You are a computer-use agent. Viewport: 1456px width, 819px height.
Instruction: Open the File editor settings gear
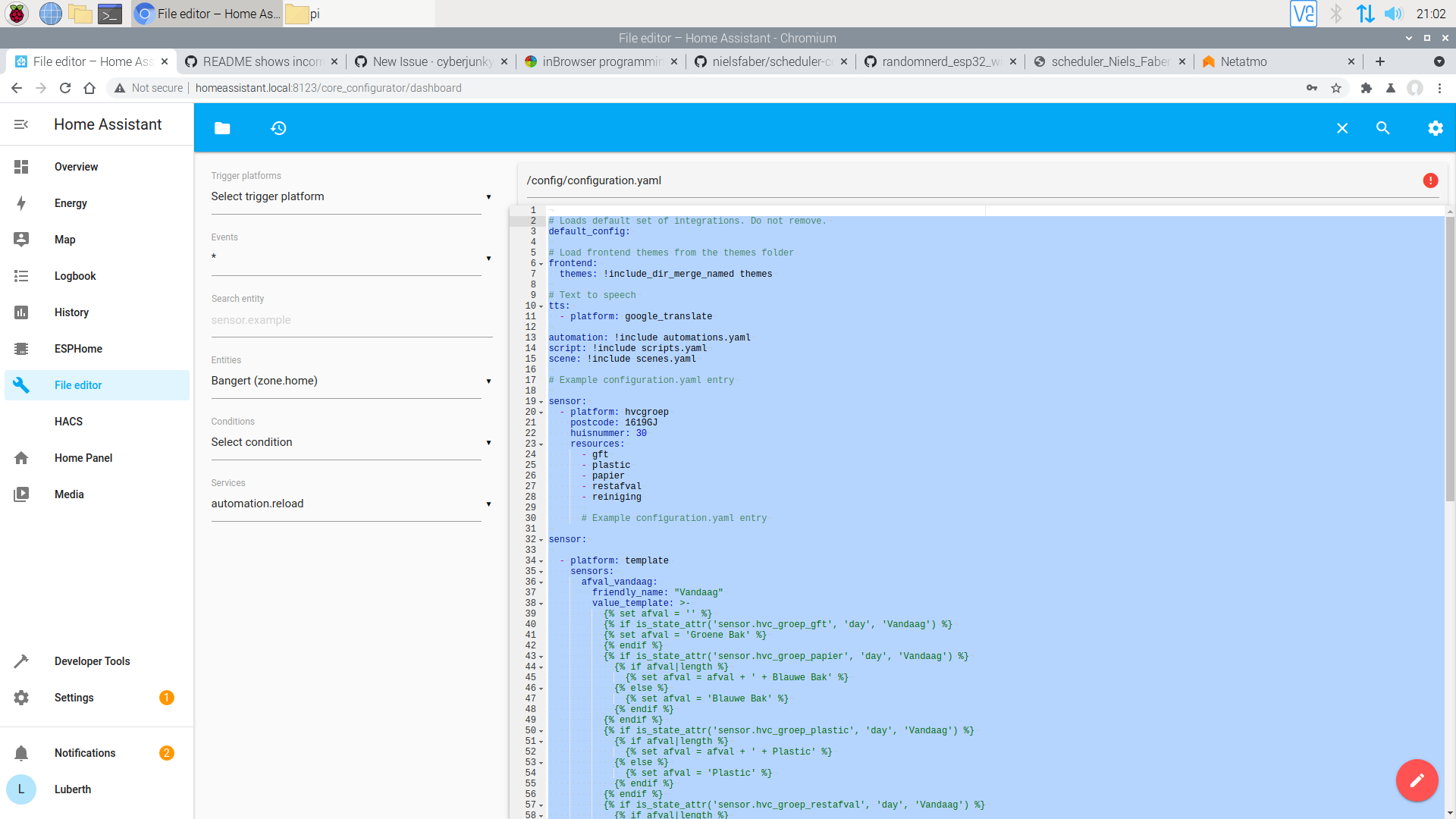[x=1435, y=127]
